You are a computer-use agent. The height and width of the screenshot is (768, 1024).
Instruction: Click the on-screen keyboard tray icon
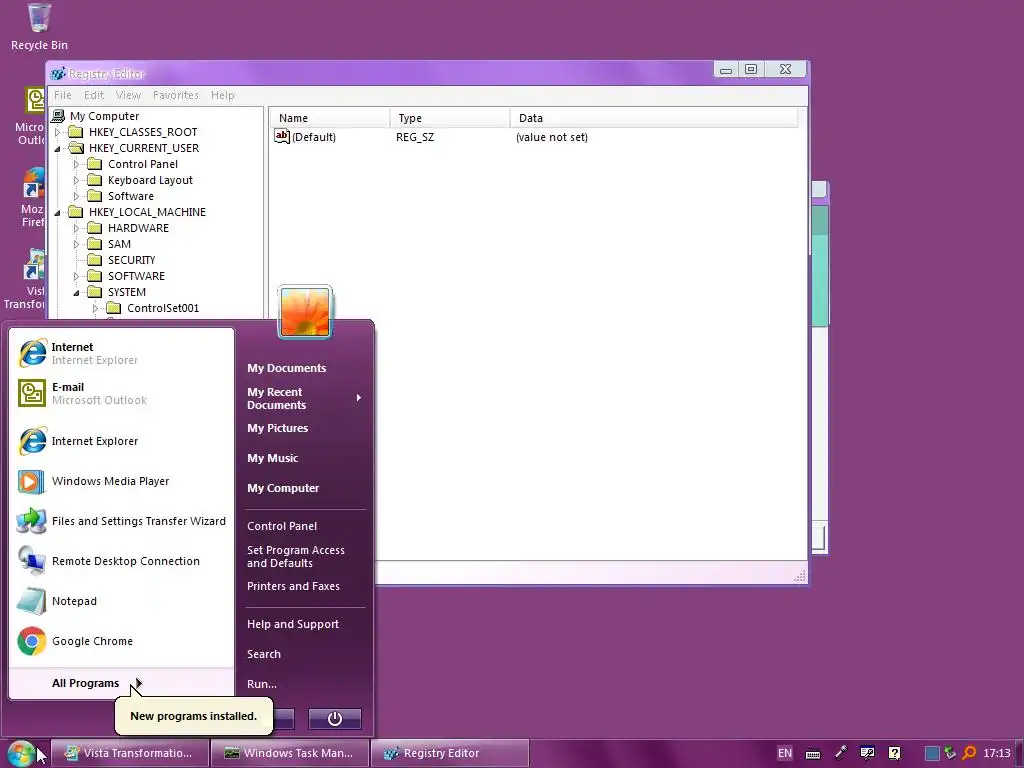(x=813, y=754)
